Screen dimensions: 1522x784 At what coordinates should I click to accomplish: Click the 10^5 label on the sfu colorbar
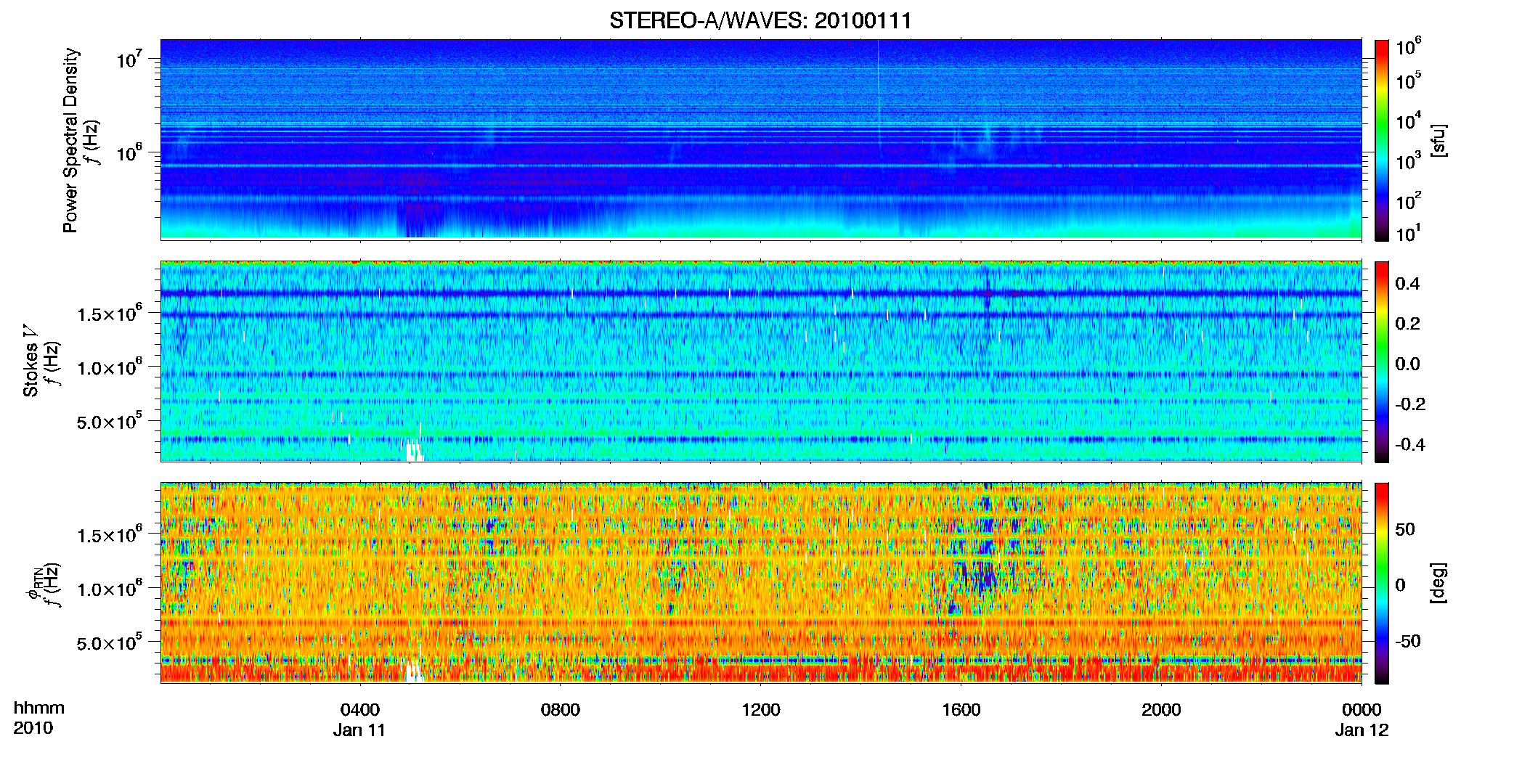tap(1409, 80)
